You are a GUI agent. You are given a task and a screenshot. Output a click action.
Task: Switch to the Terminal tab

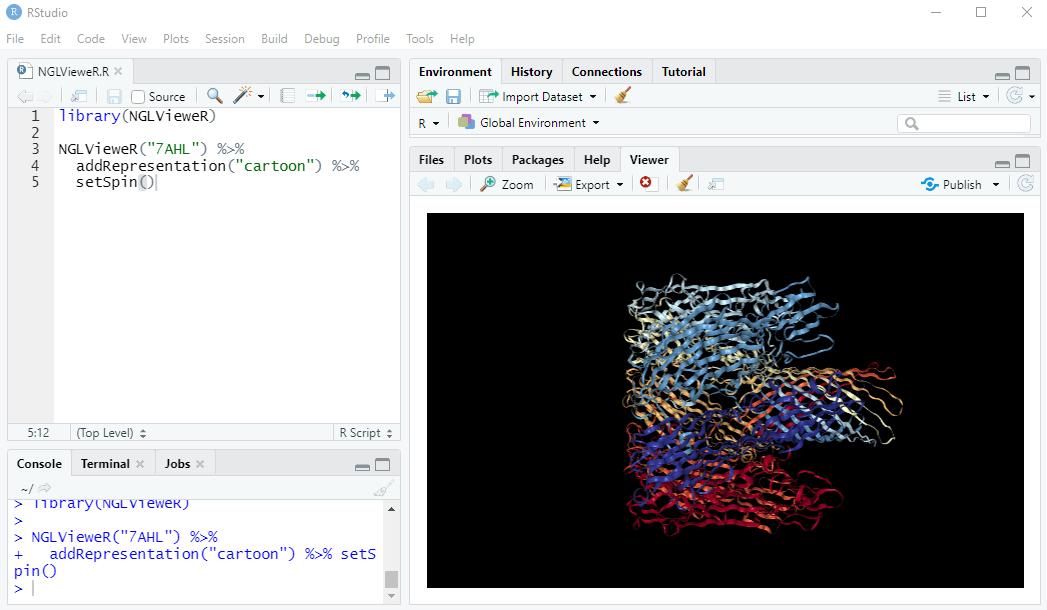pyautogui.click(x=105, y=463)
